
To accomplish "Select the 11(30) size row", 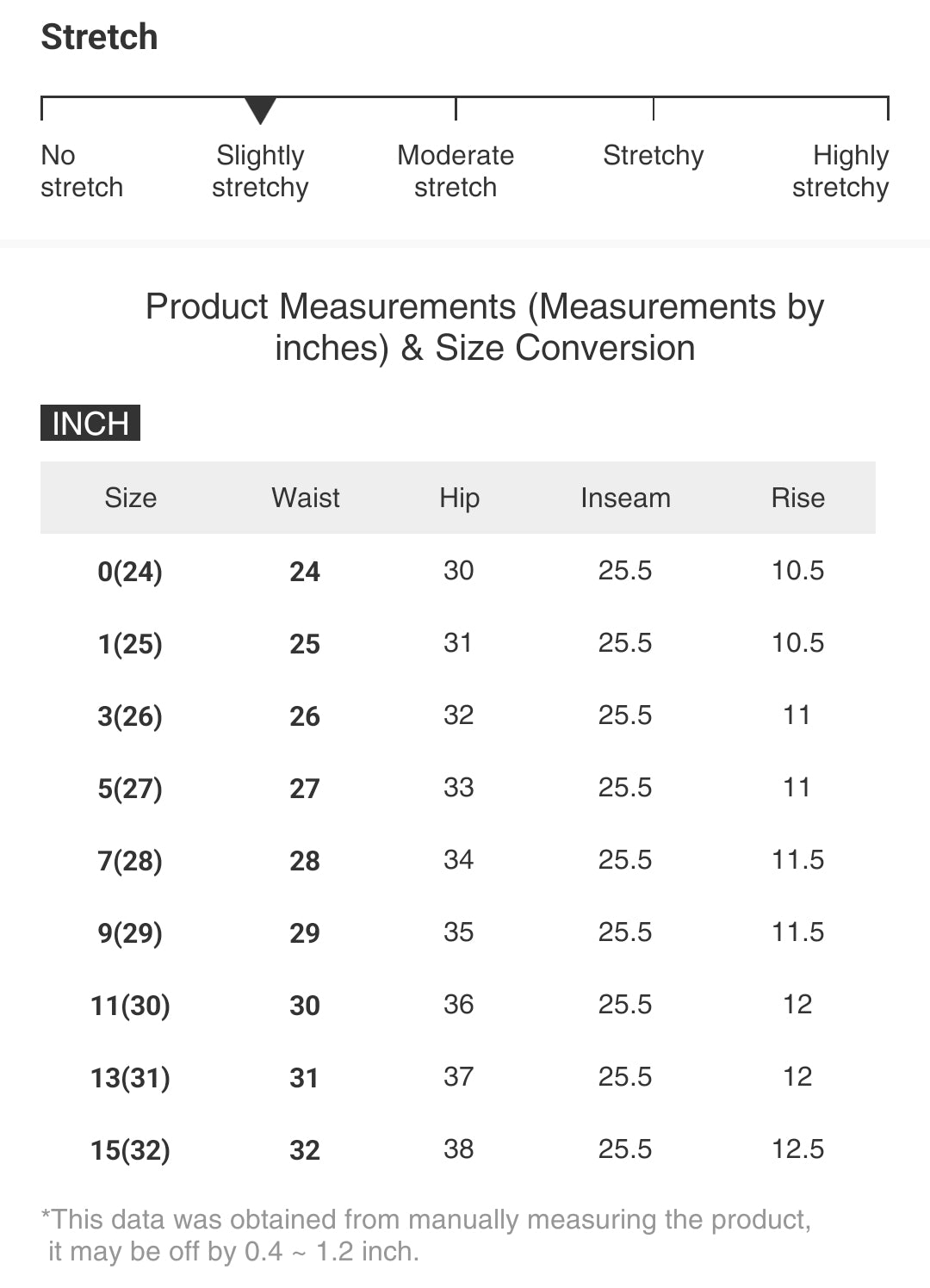I will pos(130,1005).
